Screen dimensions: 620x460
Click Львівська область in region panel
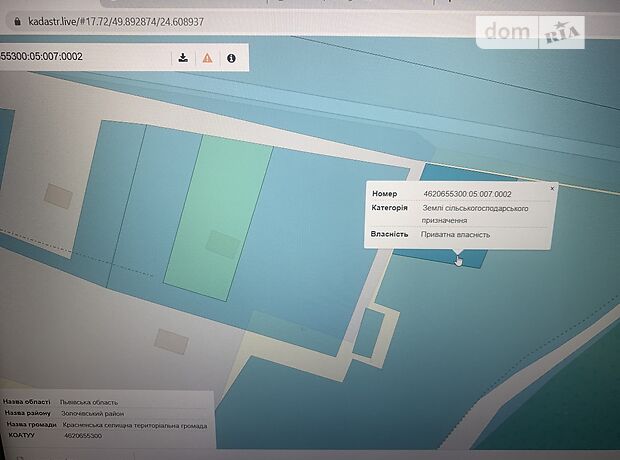[x=88, y=402]
